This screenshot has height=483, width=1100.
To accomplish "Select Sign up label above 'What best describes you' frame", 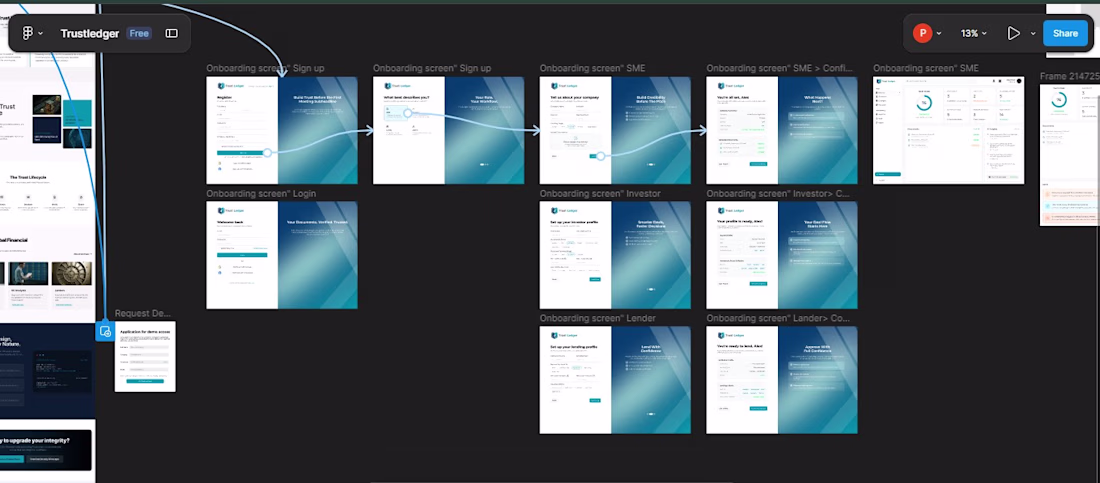I will (432, 68).
